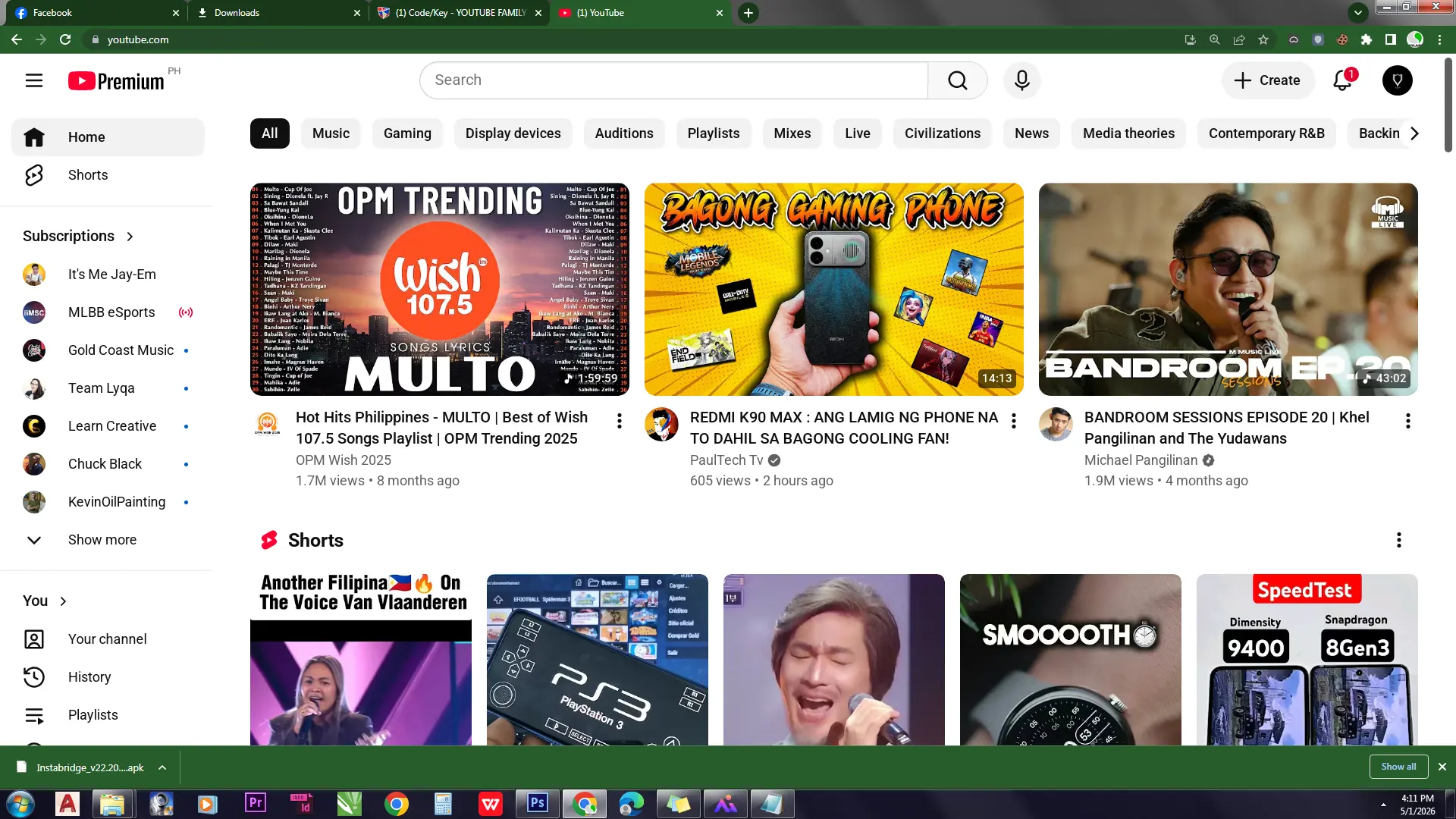Select the Contemporary R&B chip
This screenshot has height=819, width=1456.
(x=1266, y=133)
